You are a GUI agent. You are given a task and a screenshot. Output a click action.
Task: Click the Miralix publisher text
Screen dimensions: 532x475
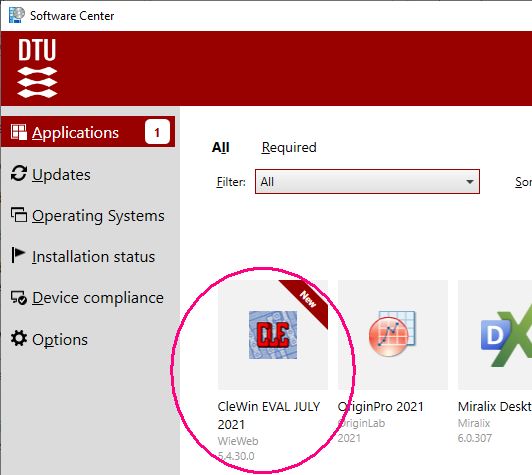(x=474, y=423)
